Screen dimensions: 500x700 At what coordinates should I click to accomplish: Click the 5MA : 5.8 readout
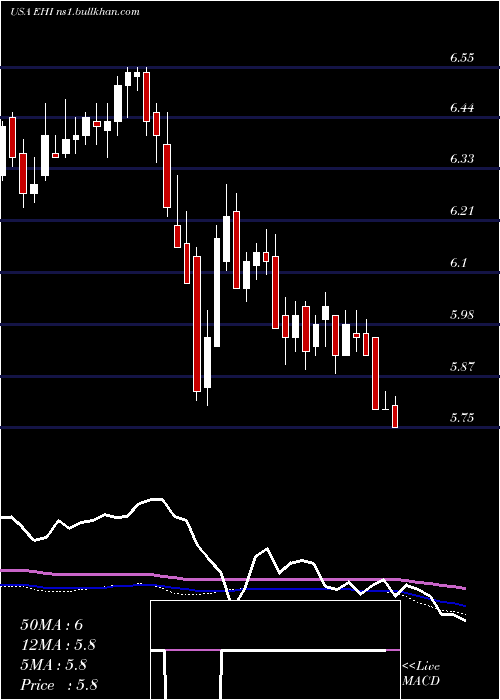coord(54,665)
